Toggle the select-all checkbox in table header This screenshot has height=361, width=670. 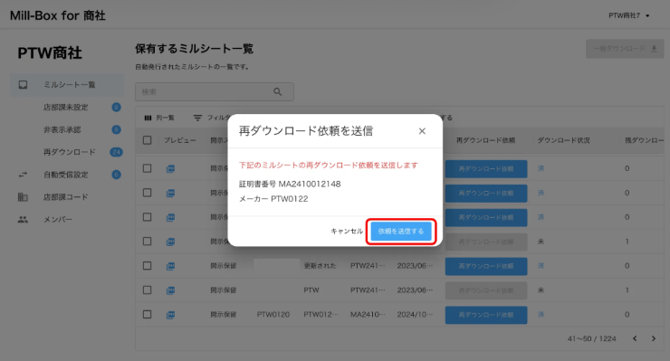[x=147, y=140]
